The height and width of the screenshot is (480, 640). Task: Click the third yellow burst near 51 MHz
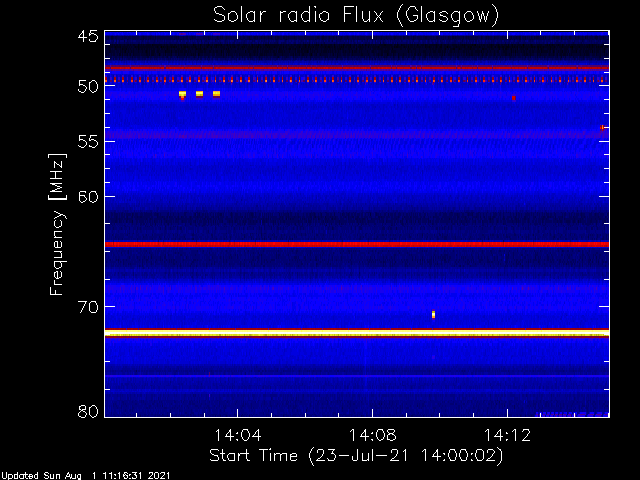click(217, 94)
